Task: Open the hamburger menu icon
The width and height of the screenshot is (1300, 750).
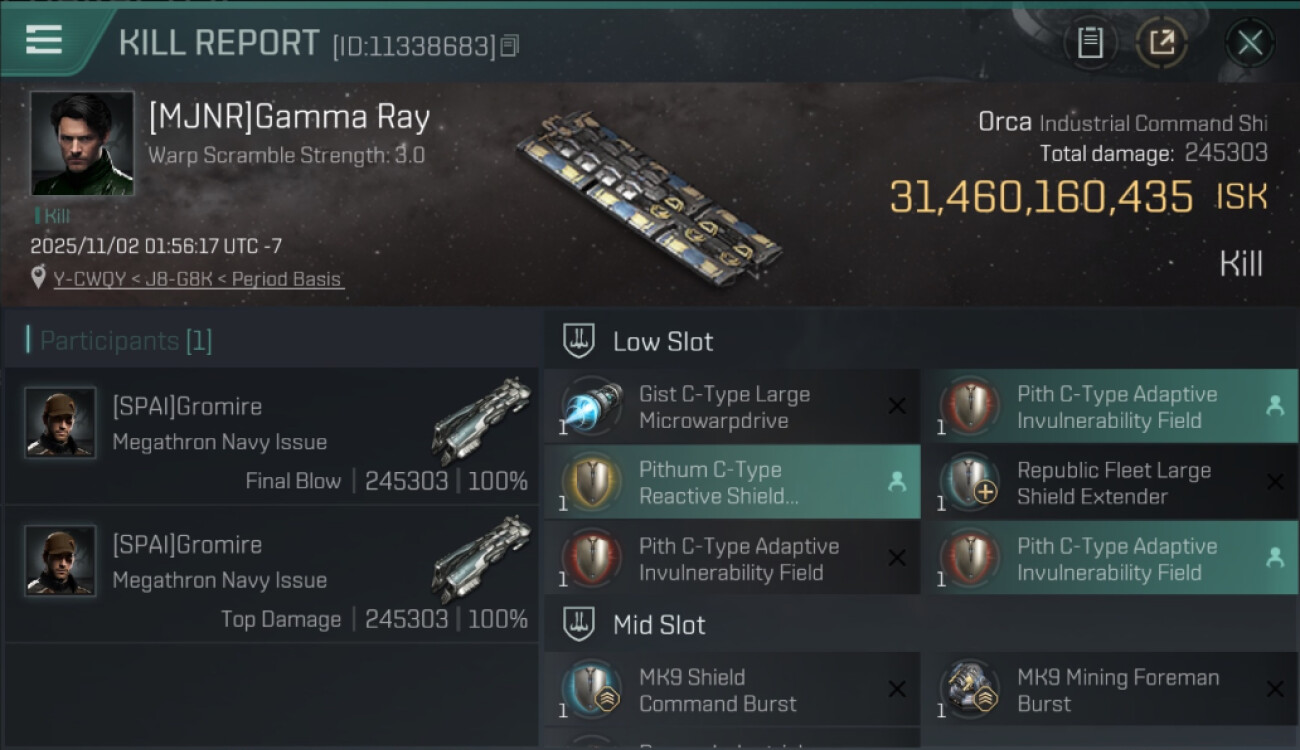Action: point(44,40)
